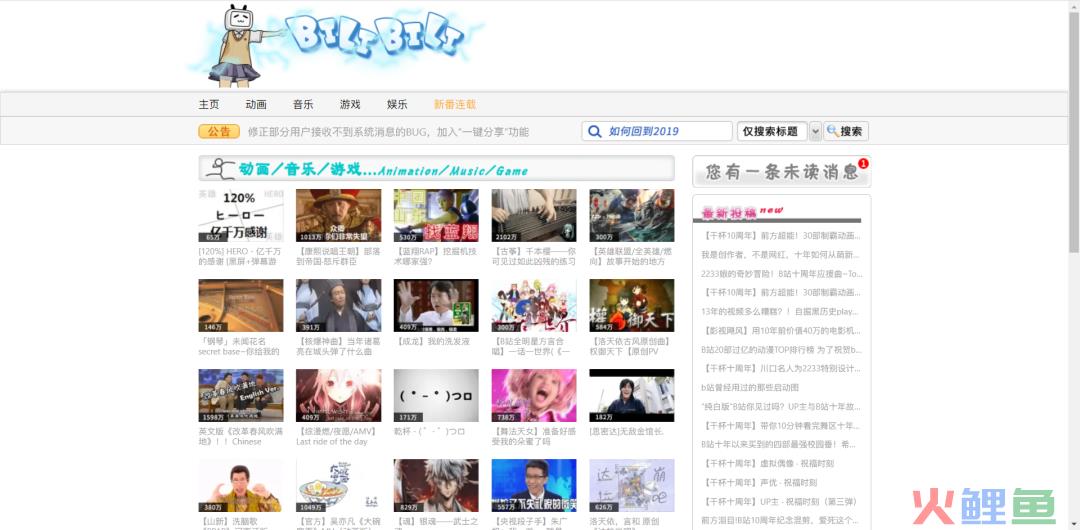Viewport: 1080px width, 530px height.
Task: Click the BiliBili logo banner
Action: [x=336, y=45]
